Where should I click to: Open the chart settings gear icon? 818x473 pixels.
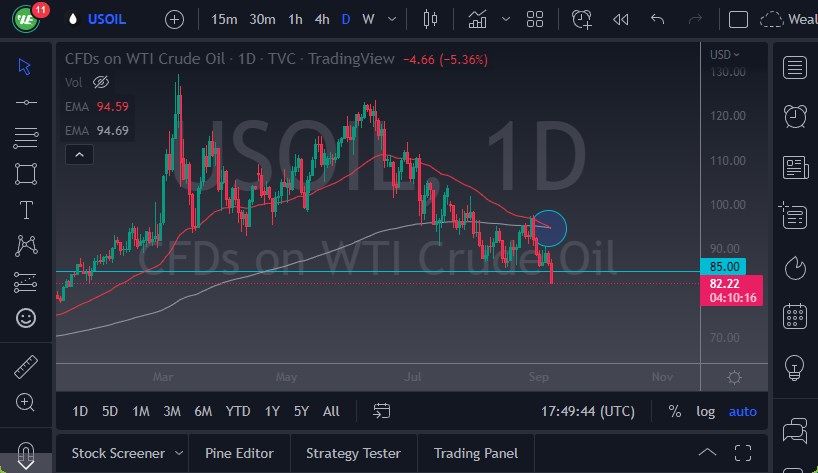734,377
